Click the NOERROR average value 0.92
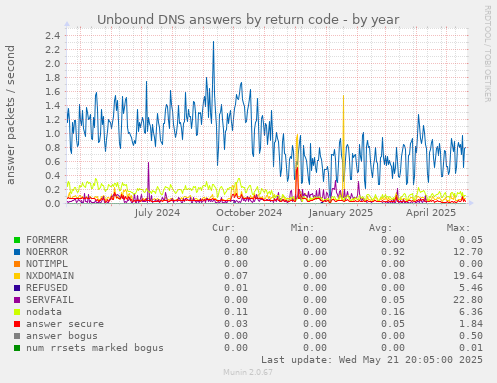Image resolution: width=497 pixels, height=383 pixels. tap(393, 252)
